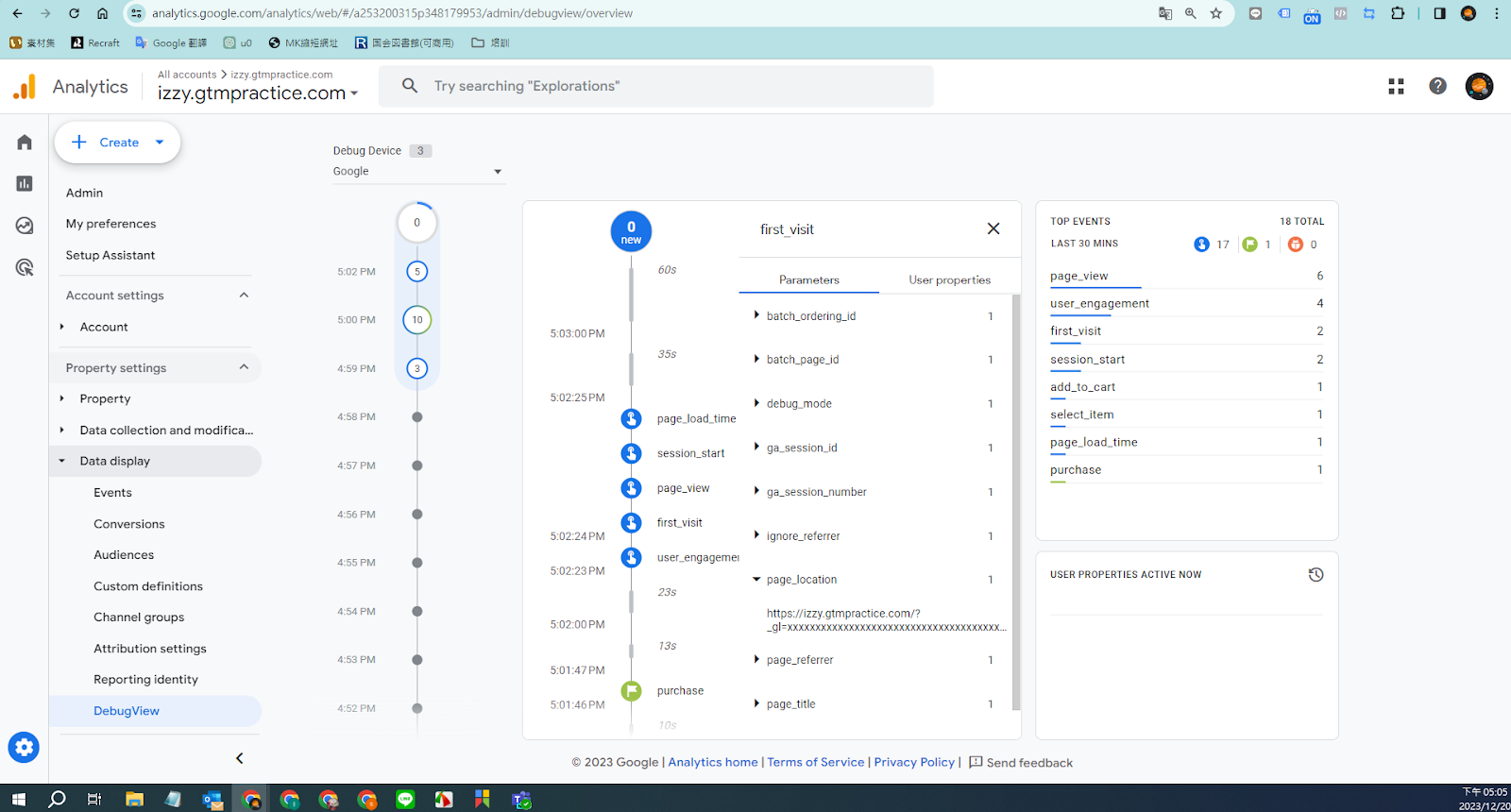Click the first_visit event icon in timeline

(631, 523)
